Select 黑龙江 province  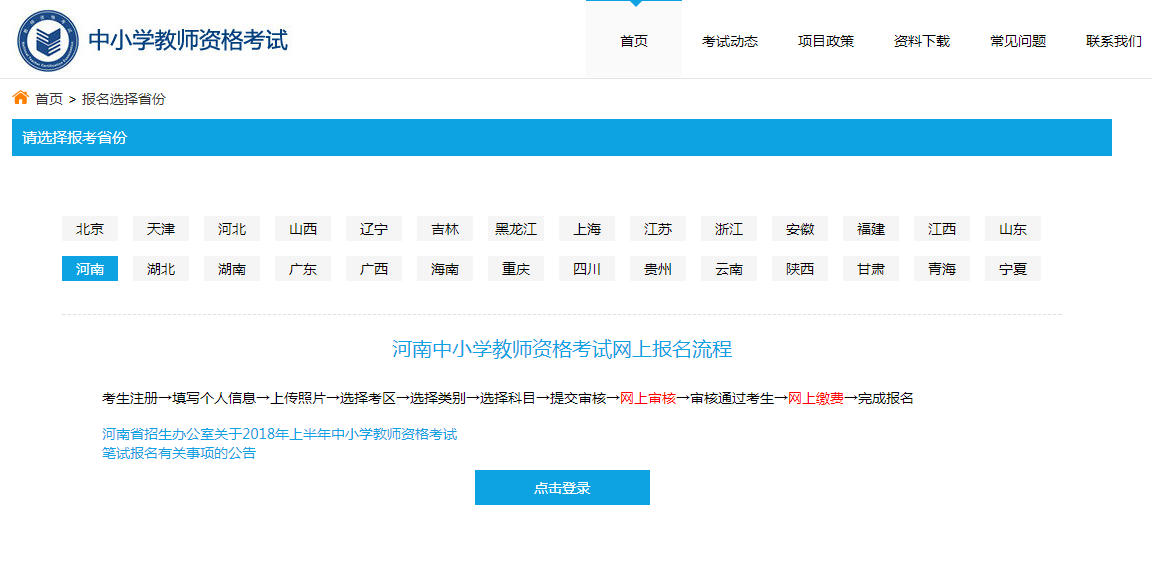click(516, 229)
